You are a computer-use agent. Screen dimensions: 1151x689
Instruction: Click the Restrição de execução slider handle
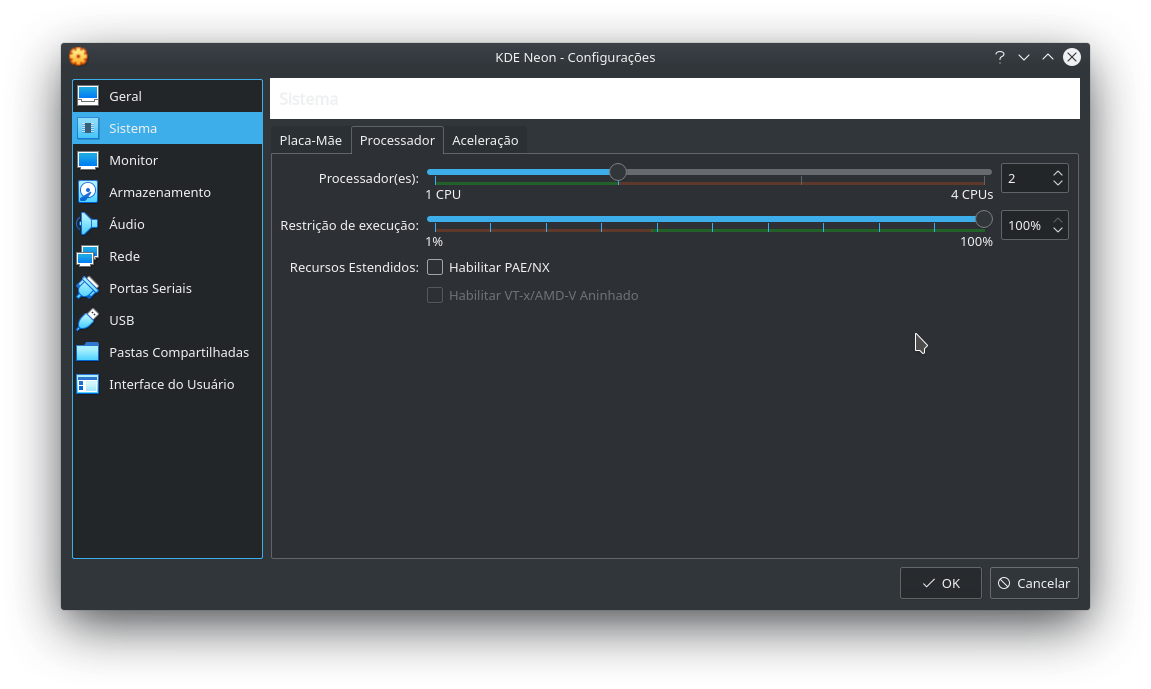[984, 219]
